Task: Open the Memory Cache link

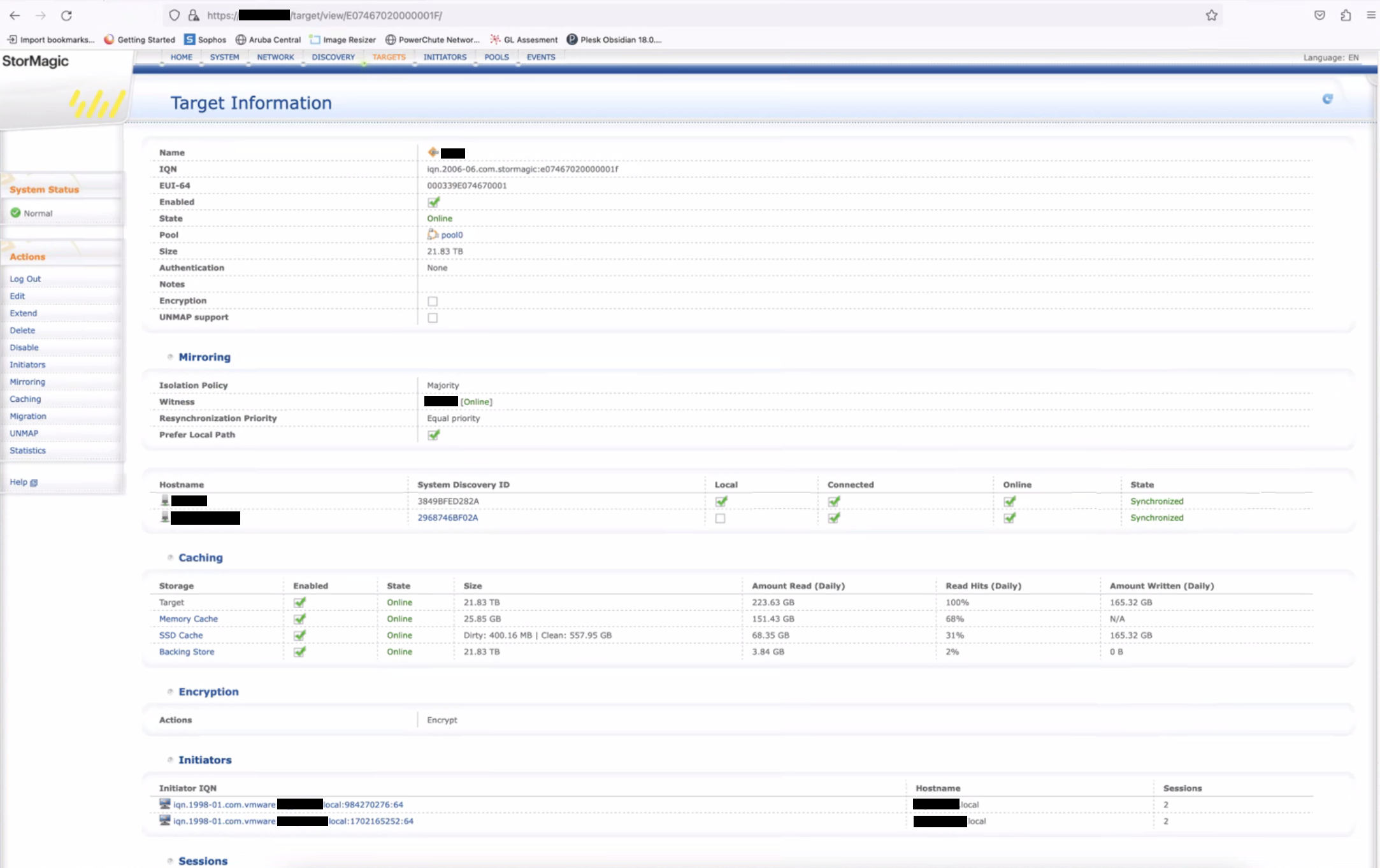Action: click(x=189, y=618)
